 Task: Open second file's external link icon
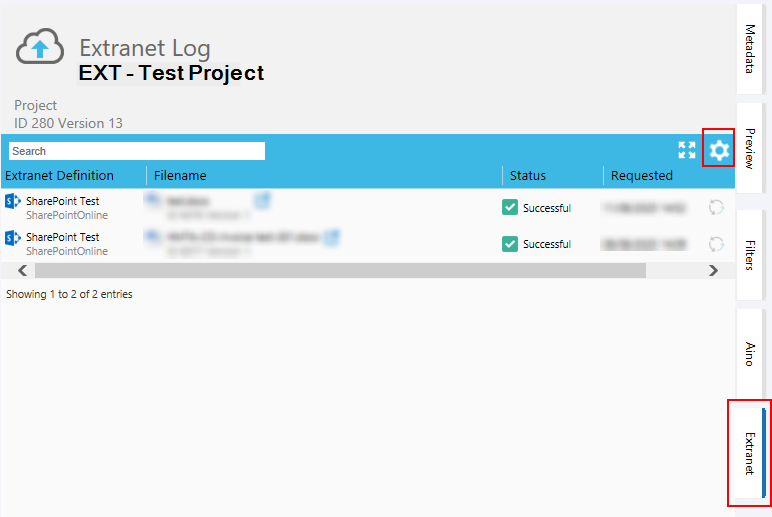pos(331,237)
